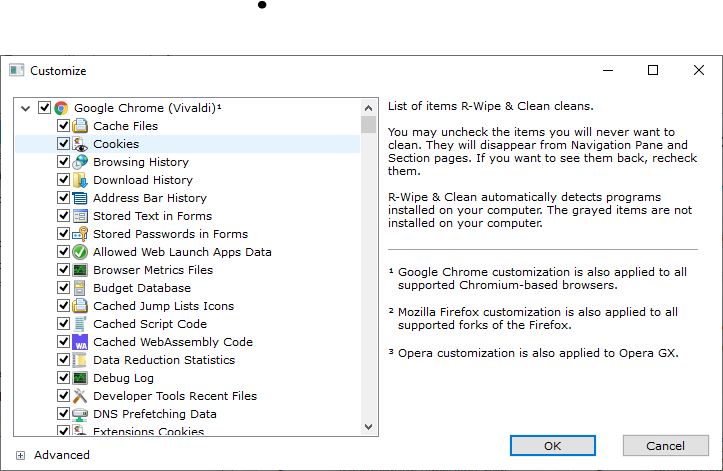
Task: Select the Debug Log item text
Action: point(123,378)
